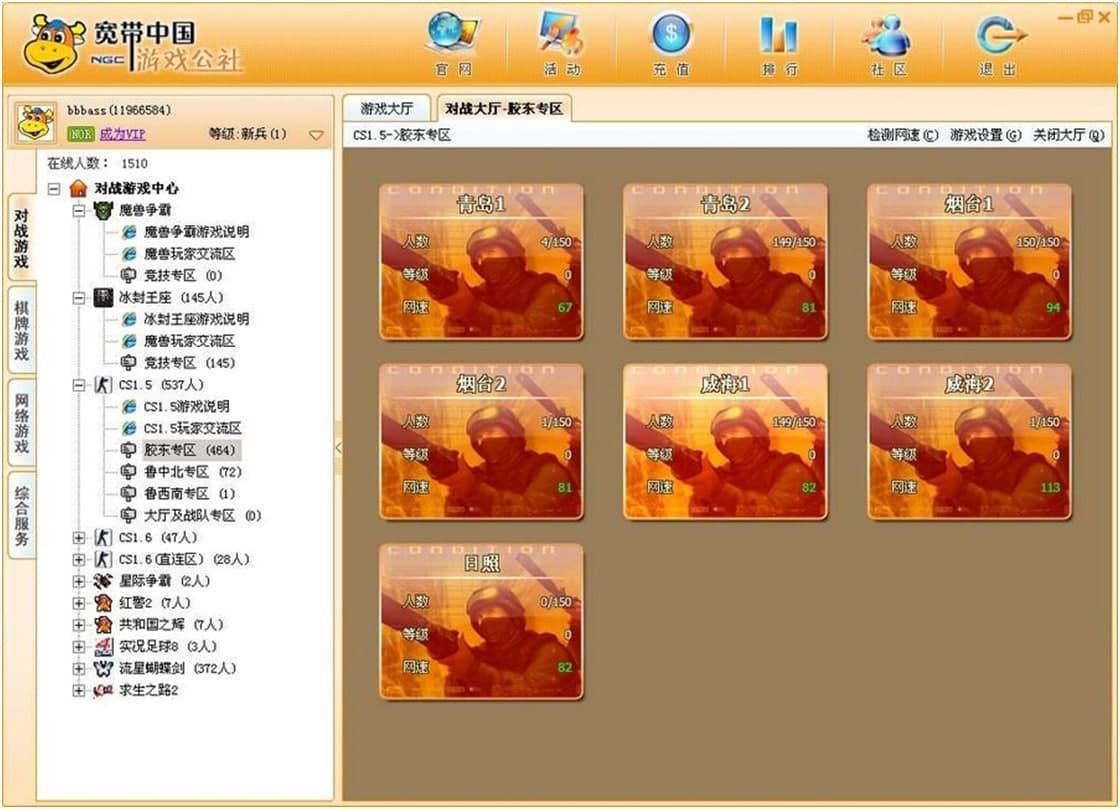This screenshot has height=809, width=1120.
Task: Select the 对战大厅-胶东专区 tab
Action: click(x=504, y=109)
